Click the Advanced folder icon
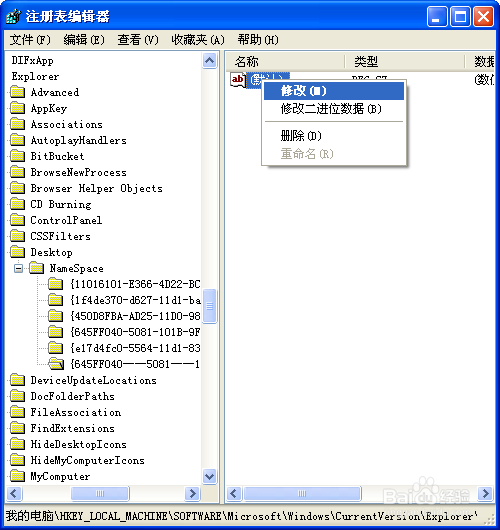This screenshot has height=530, width=500. 17,92
